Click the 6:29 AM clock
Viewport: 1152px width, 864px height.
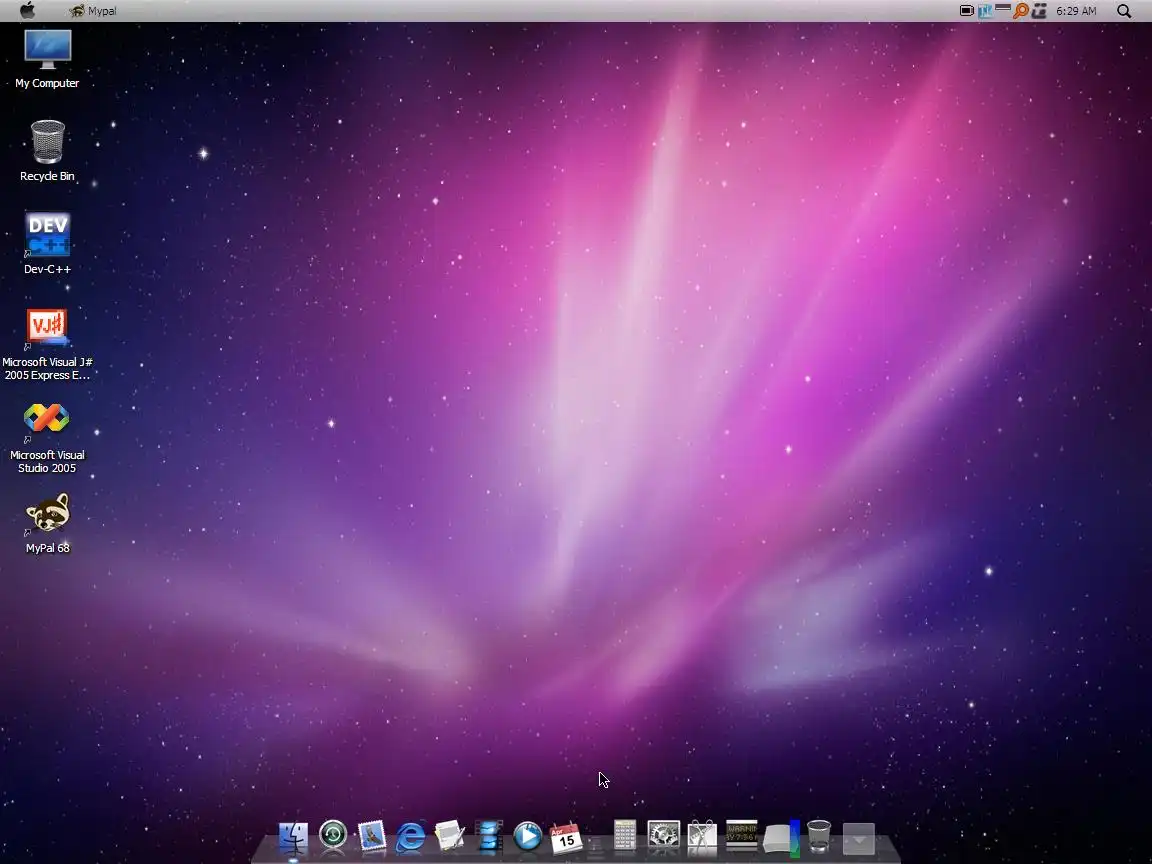(1076, 11)
